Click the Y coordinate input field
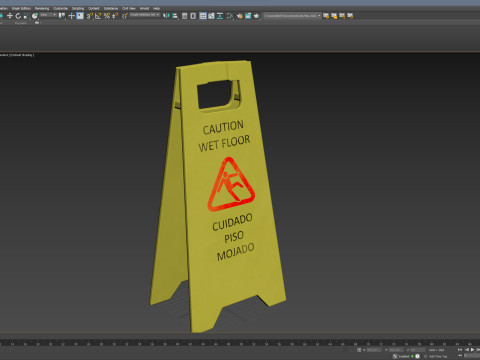This screenshot has width=480, height=360. (396, 350)
